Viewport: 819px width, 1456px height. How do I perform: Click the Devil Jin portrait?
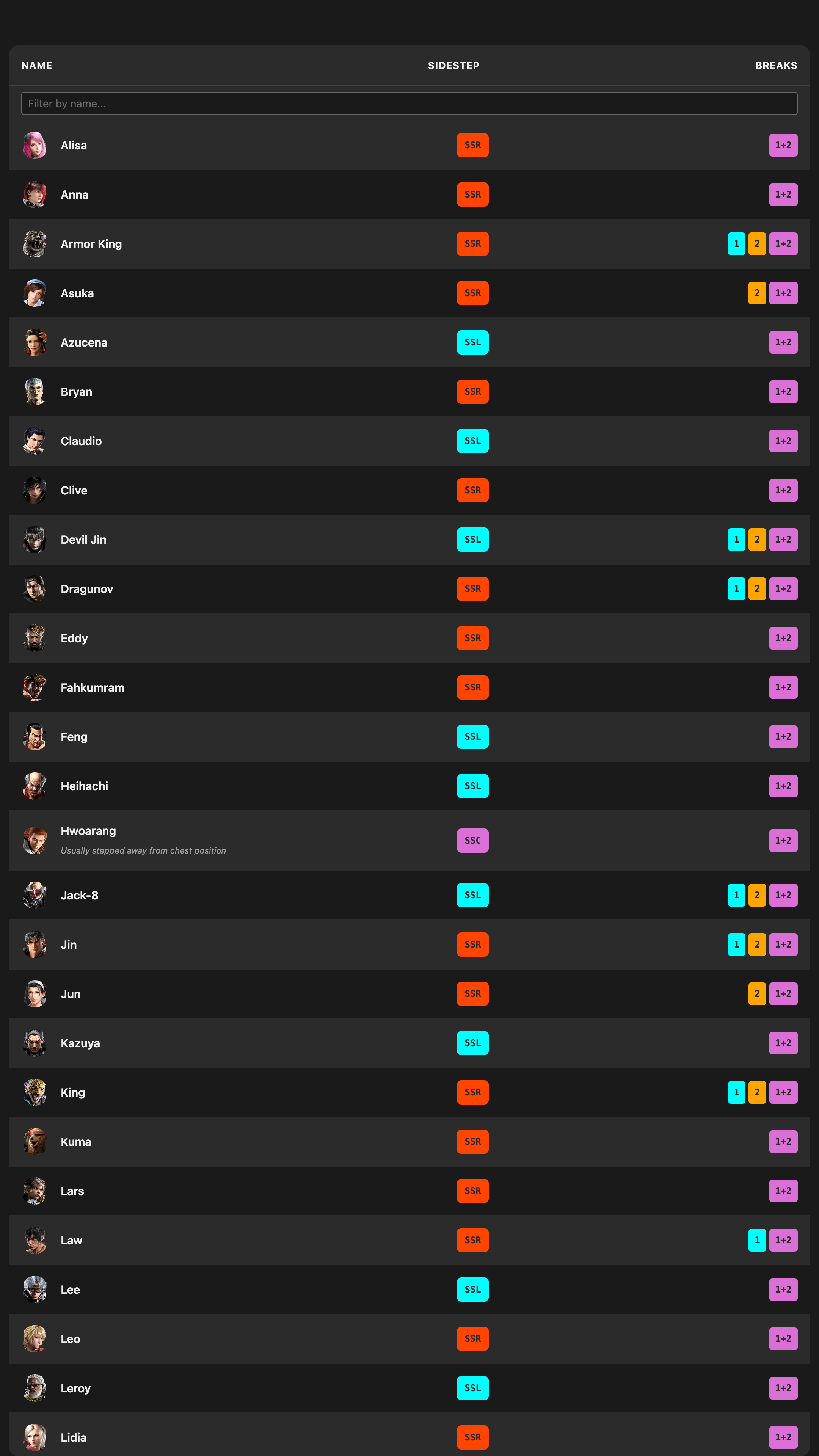[x=35, y=540]
